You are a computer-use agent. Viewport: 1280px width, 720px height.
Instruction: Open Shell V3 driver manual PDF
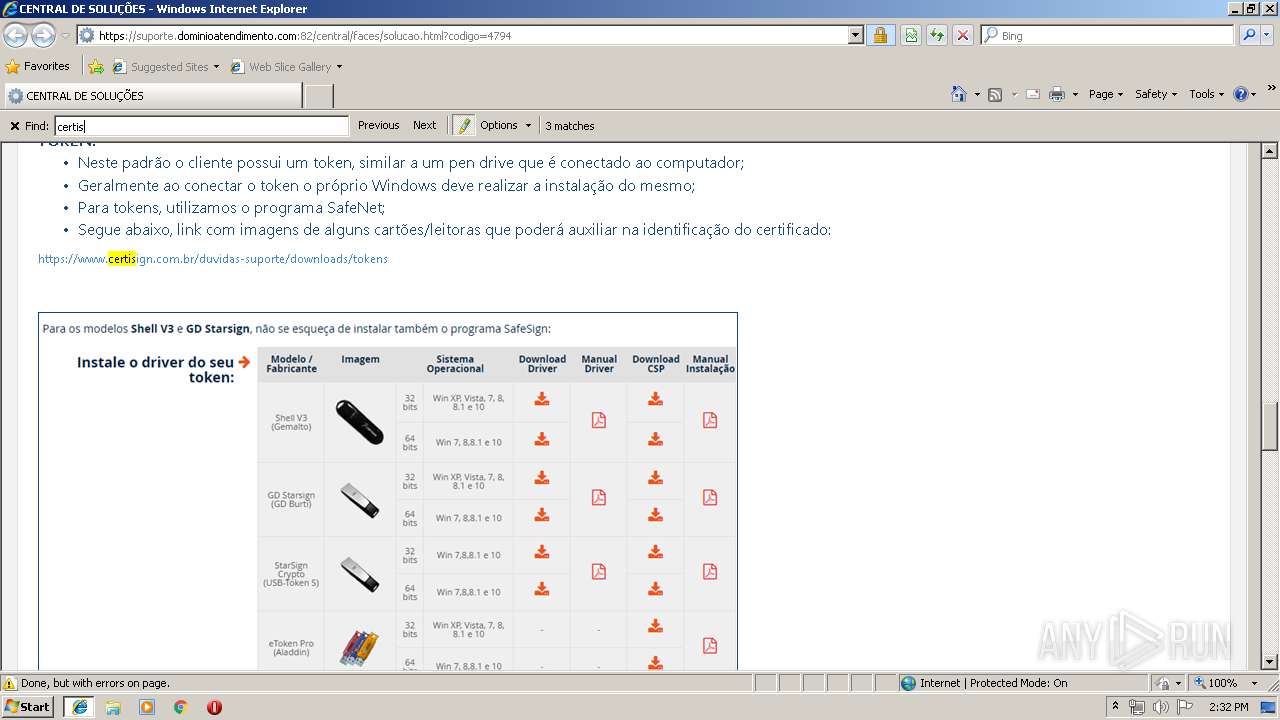[599, 420]
